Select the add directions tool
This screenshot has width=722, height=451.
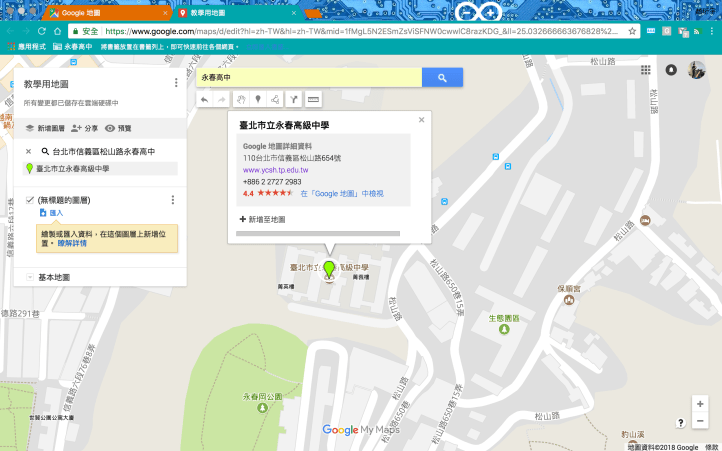(x=294, y=100)
